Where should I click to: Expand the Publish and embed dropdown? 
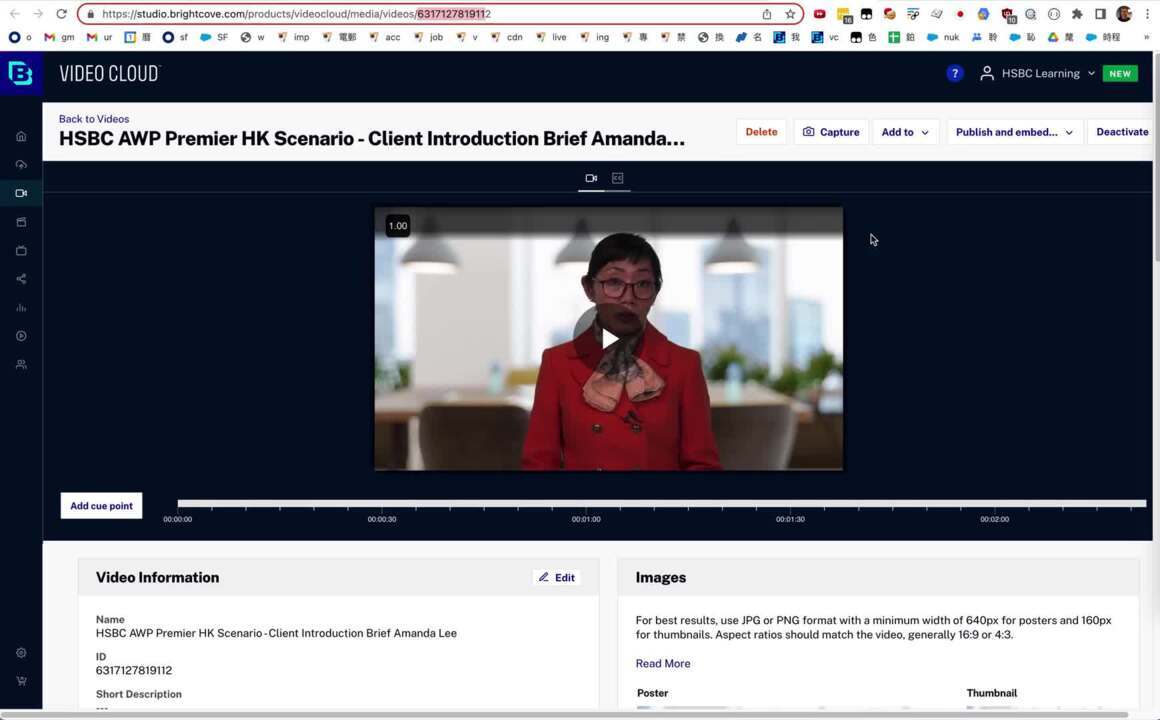[x=1014, y=132]
